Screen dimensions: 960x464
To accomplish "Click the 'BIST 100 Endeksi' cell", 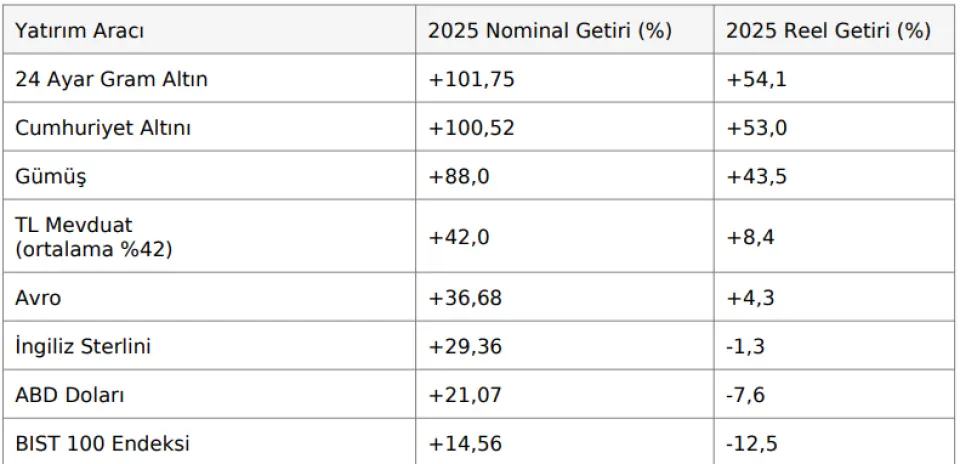I will [102, 443].
